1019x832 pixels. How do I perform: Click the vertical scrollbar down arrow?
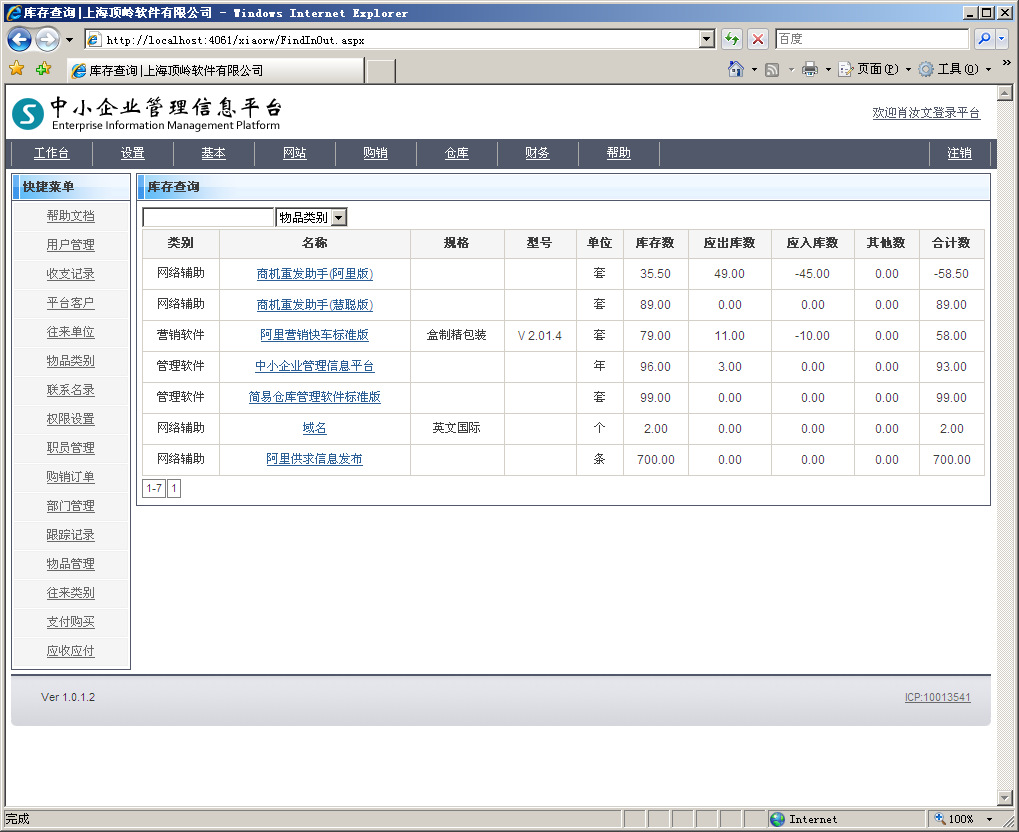coord(1006,797)
